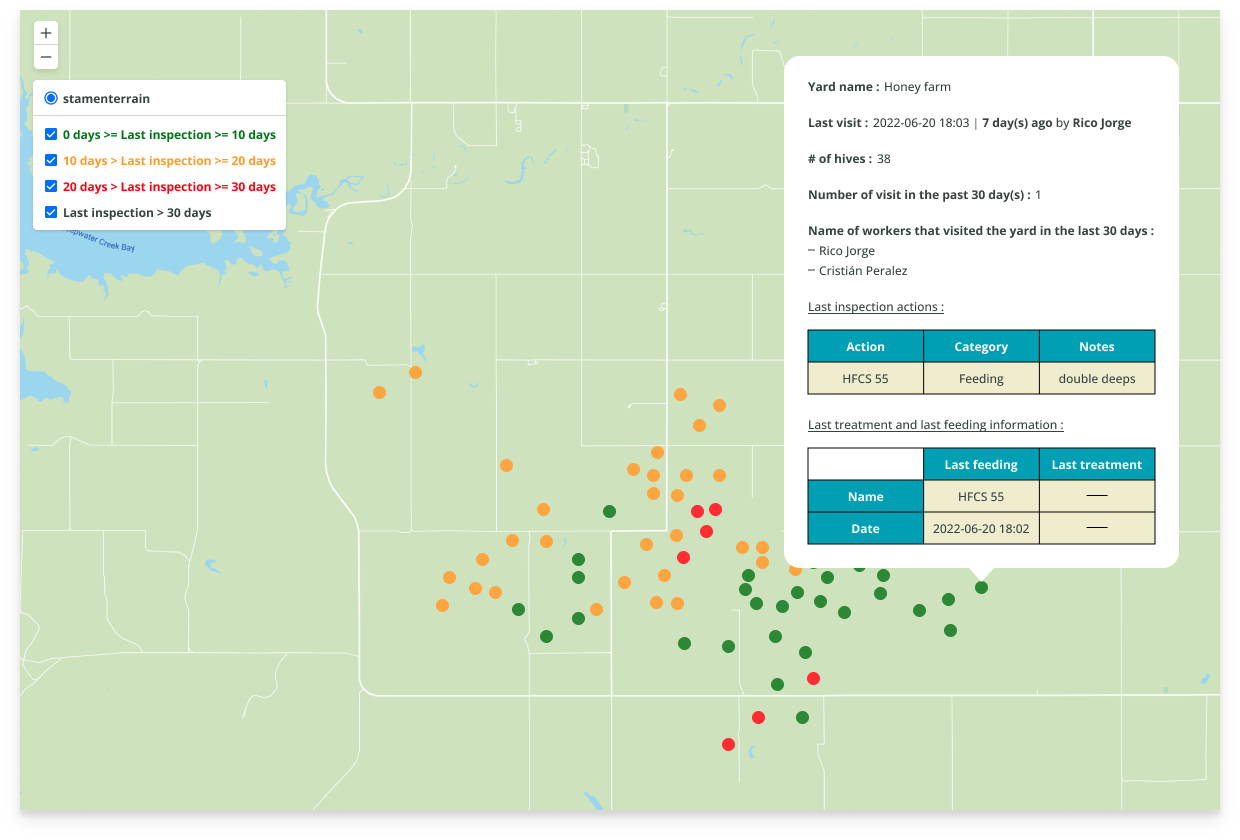
Task: Click the Last inspection actions heading
Action: tap(875, 307)
